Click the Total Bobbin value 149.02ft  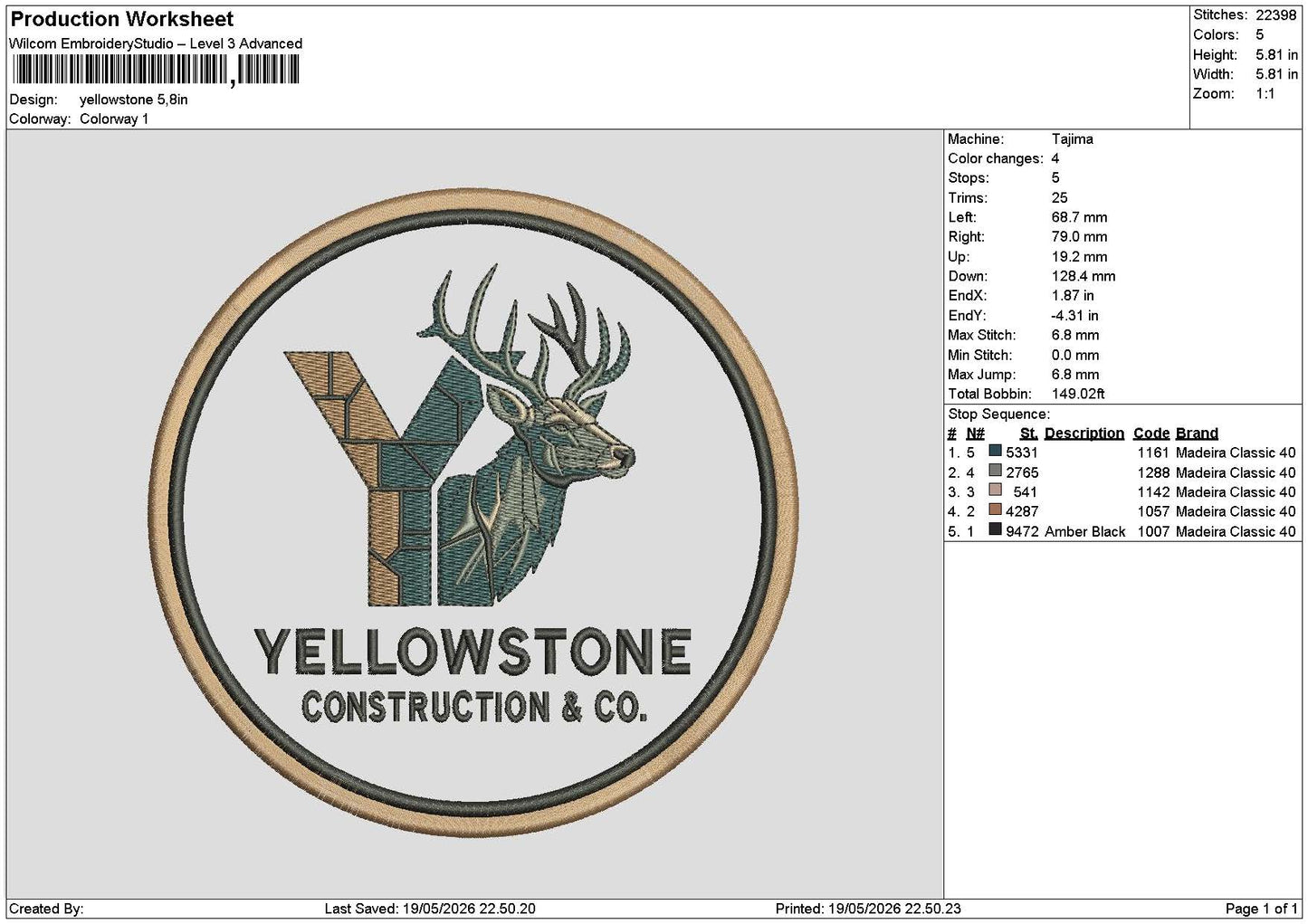pyautogui.click(x=1078, y=395)
